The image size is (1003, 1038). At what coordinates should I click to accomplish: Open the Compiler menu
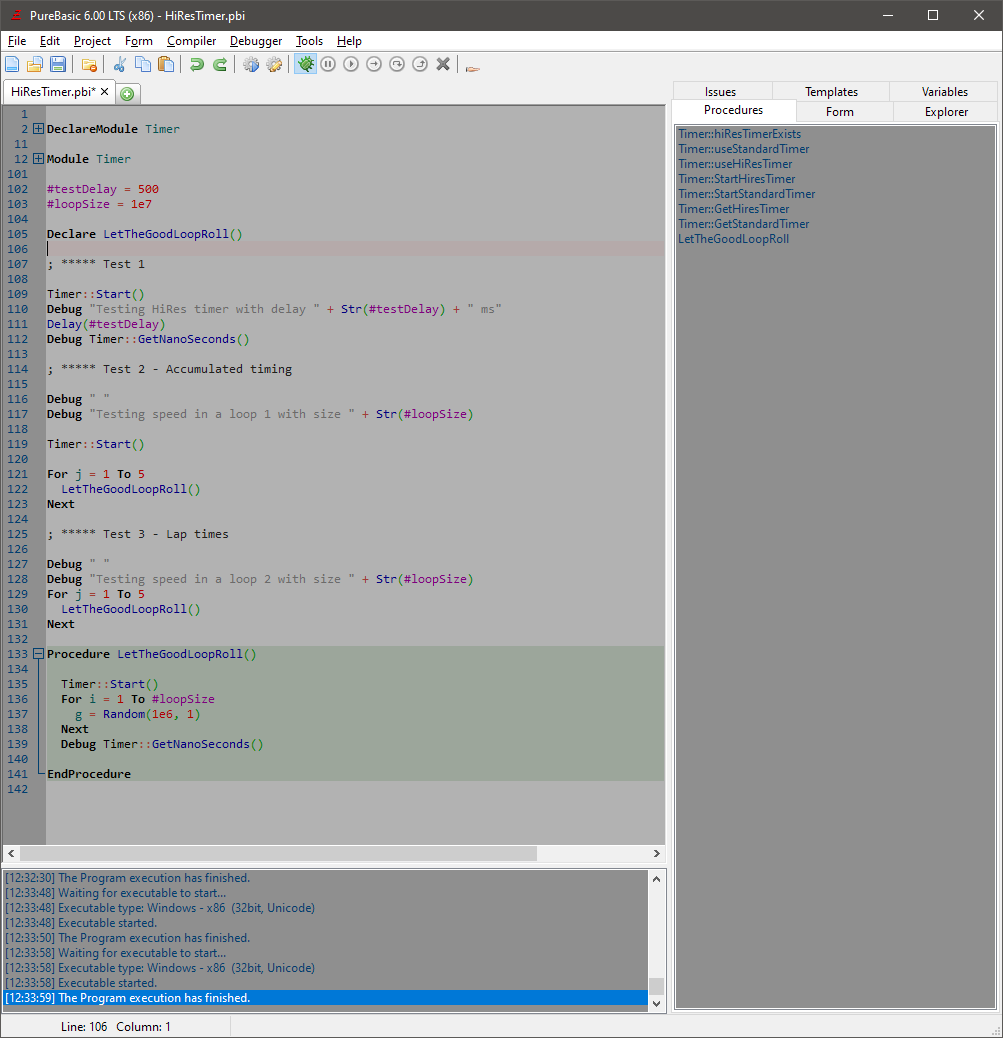(x=191, y=41)
